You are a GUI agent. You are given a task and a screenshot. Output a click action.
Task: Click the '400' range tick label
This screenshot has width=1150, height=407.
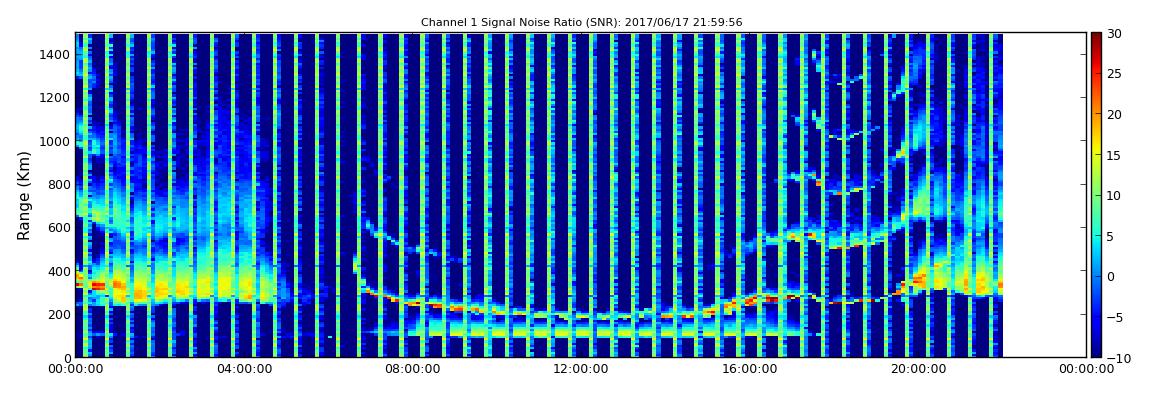(x=58, y=271)
